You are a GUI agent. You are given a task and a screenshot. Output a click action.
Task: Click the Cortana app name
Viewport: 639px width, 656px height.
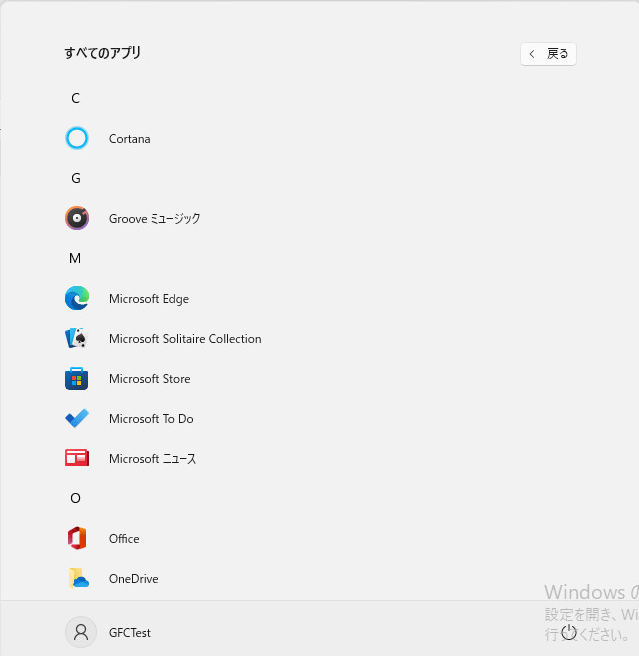coord(130,138)
